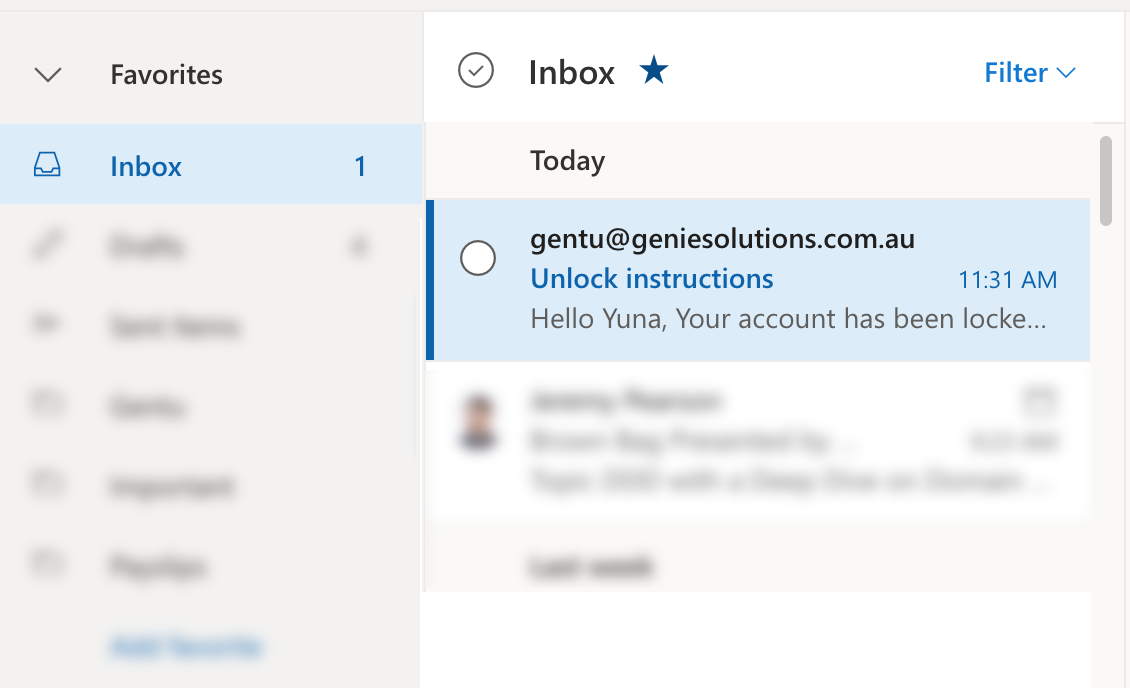Select the Unlock instructions email's circle checkbox
The image size is (1130, 688).
(x=478, y=258)
